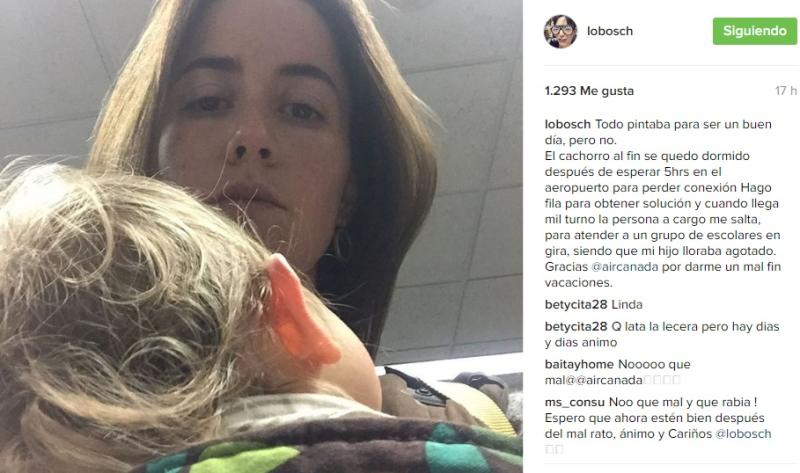Open betycita28 profile from second comment

[576, 327]
